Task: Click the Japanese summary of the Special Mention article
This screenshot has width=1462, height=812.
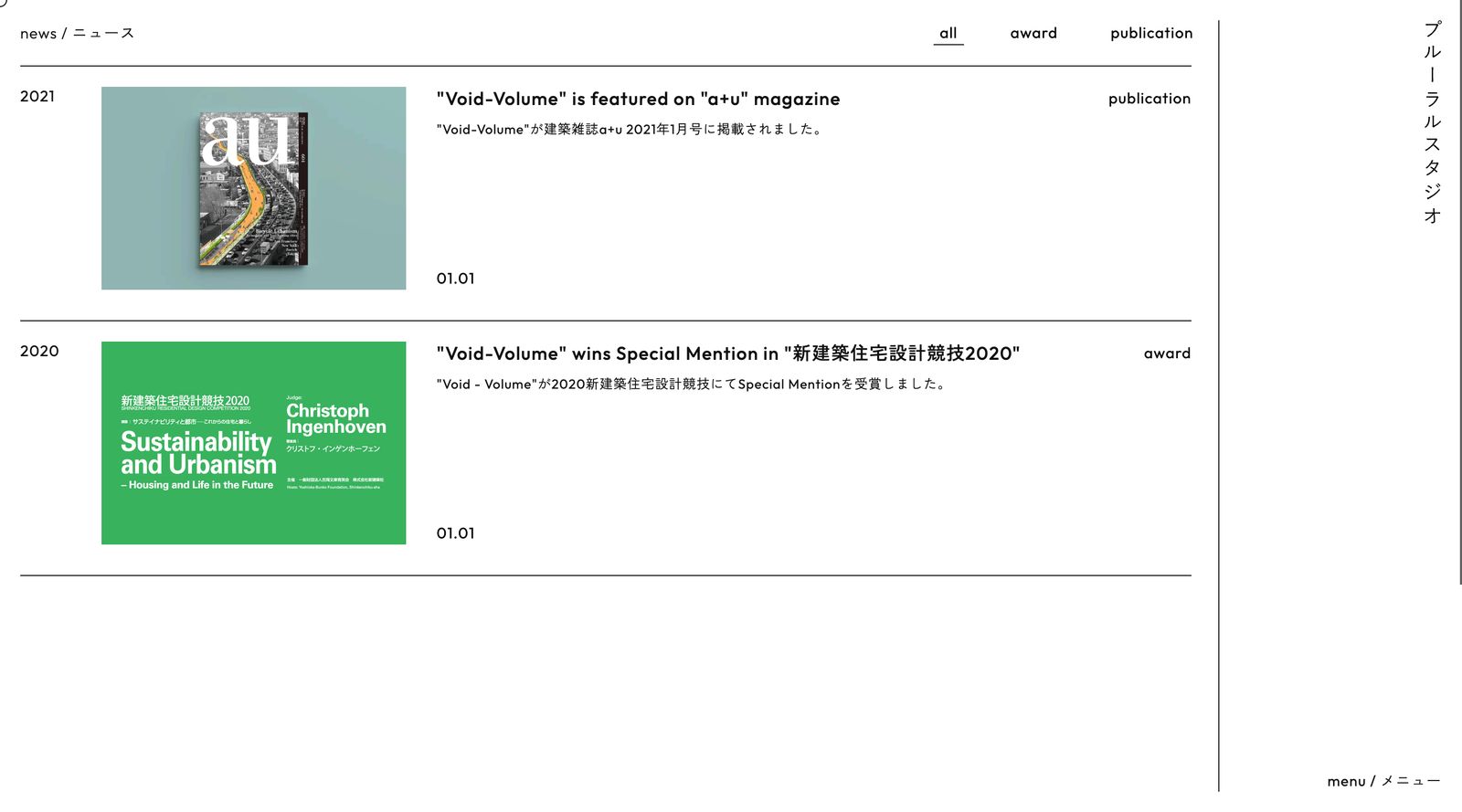Action: pos(692,384)
